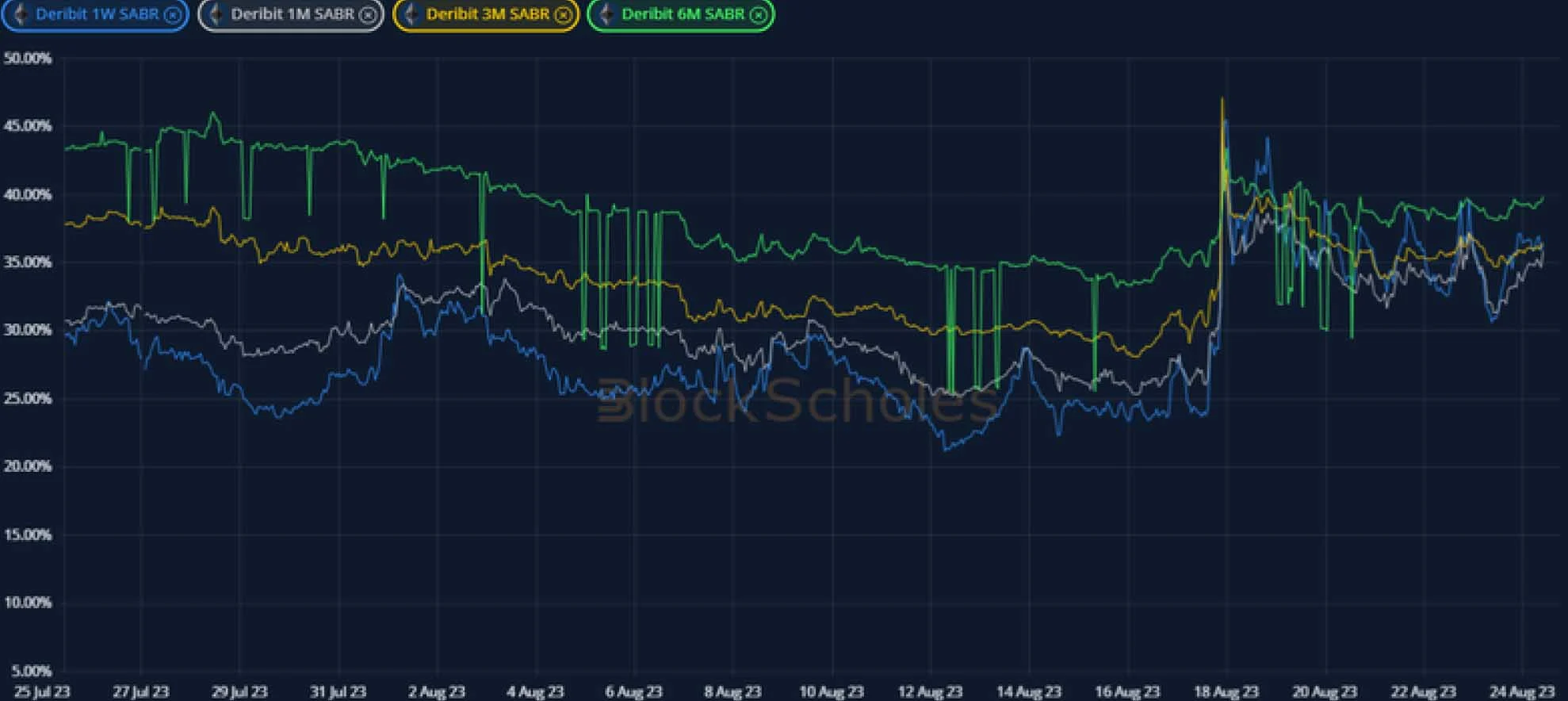The height and width of the screenshot is (701, 1568).
Task: Click the 18 Aug 23 date label
Action: click(1226, 691)
